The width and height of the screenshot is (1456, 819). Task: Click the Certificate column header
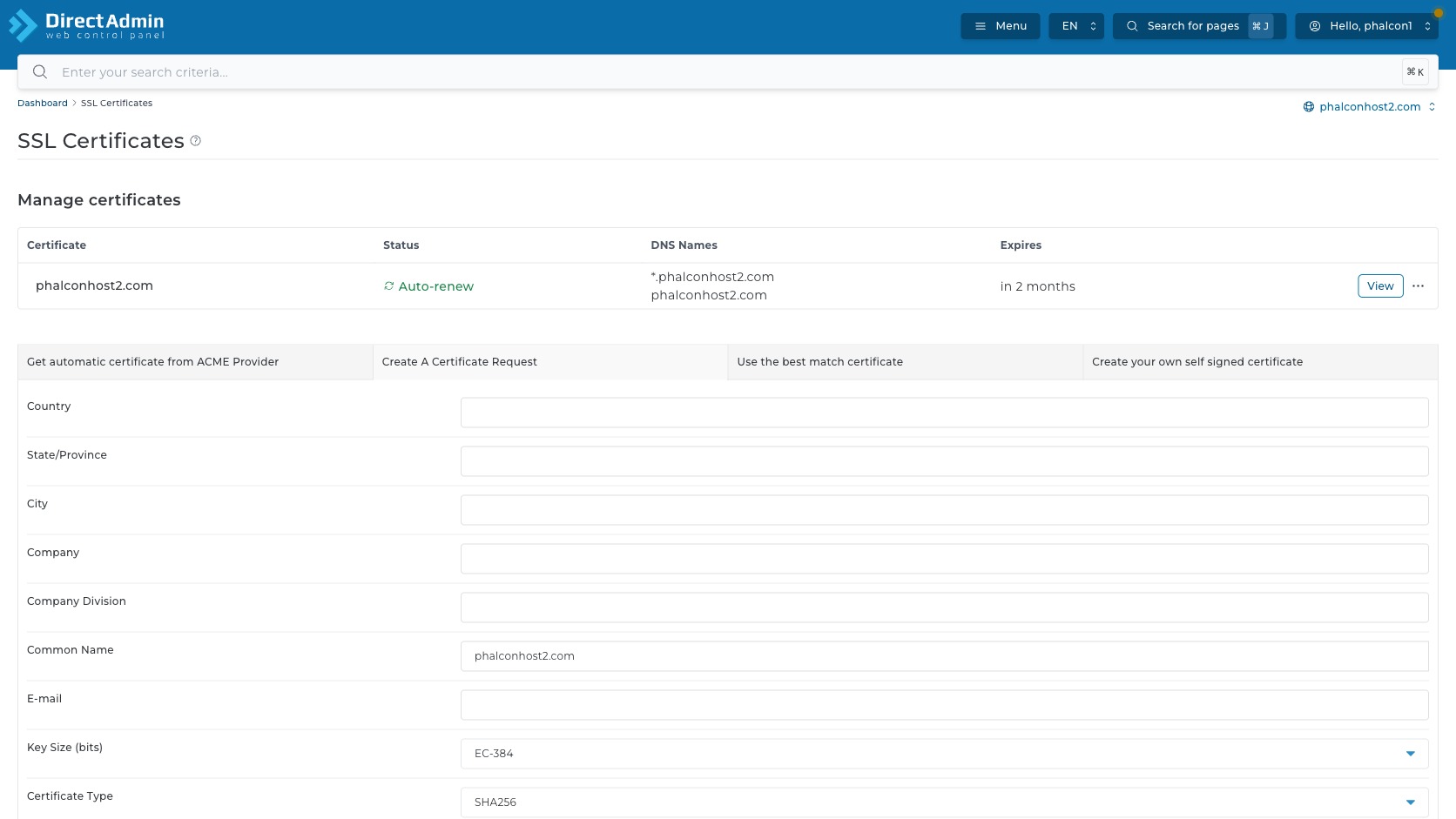click(x=57, y=245)
